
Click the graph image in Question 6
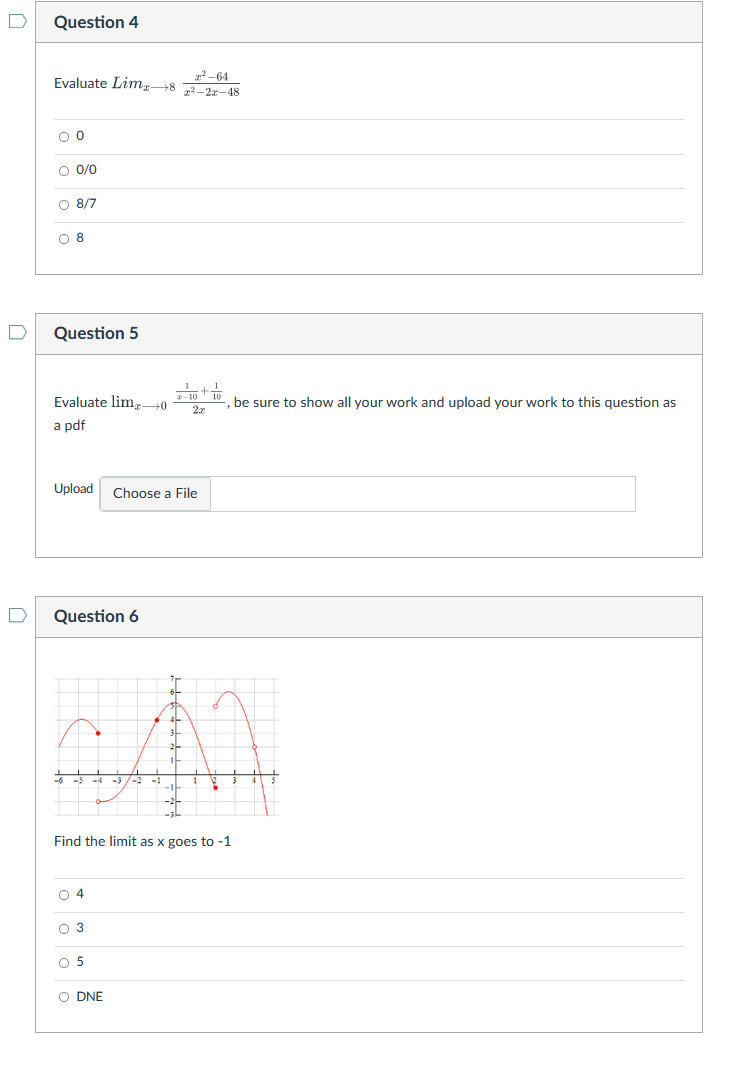coord(165,745)
